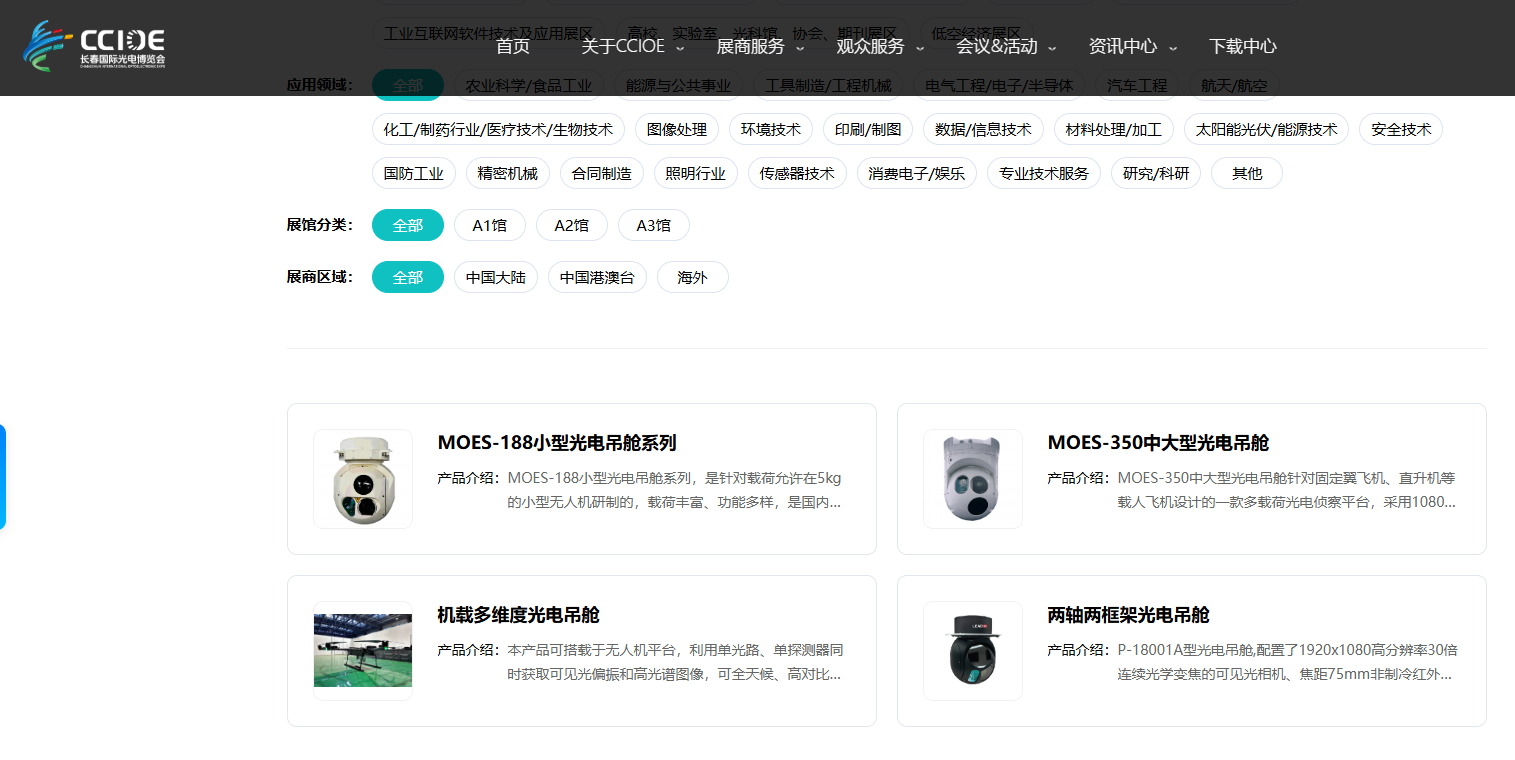The image size is (1515, 760).
Task: Open MOES-350 large pod product image
Action: click(973, 479)
